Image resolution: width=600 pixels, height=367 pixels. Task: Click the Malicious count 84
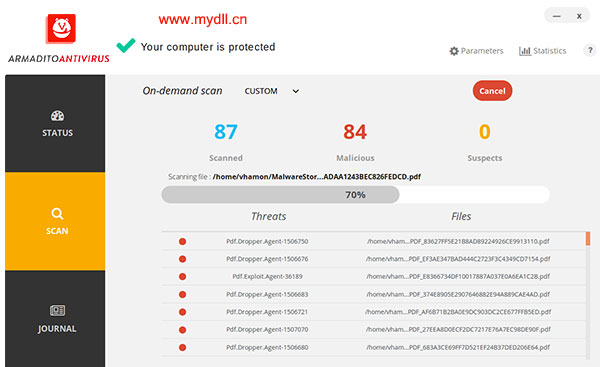pos(355,132)
